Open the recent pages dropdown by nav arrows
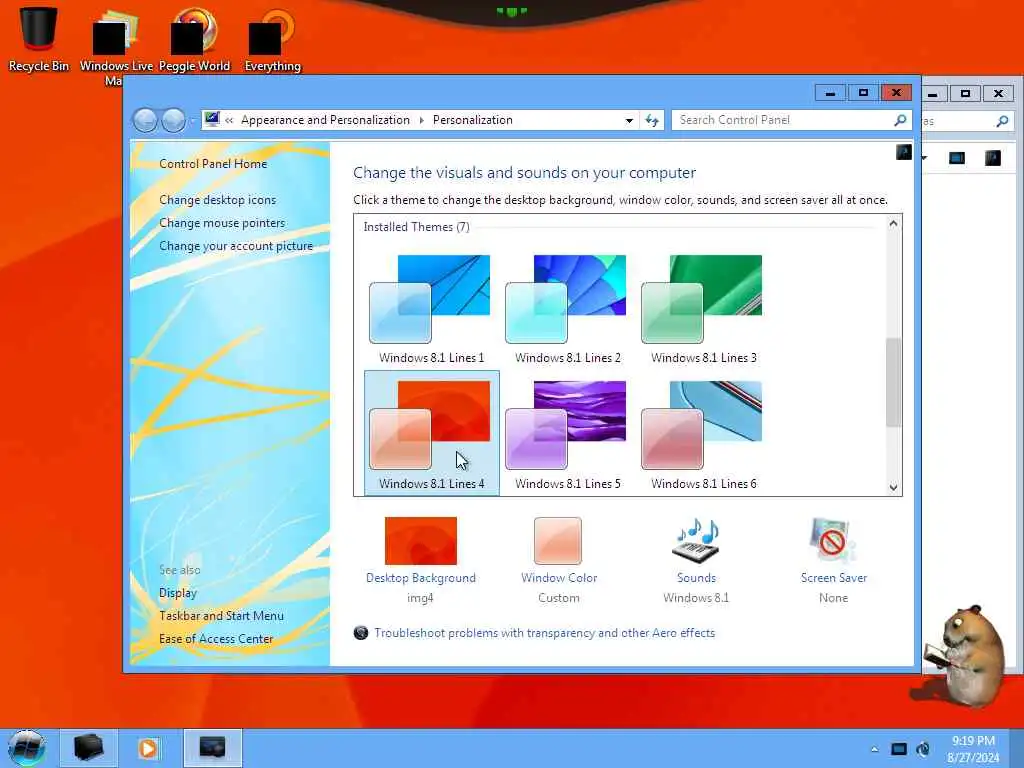Image resolution: width=1024 pixels, height=768 pixels. pyautogui.click(x=192, y=121)
